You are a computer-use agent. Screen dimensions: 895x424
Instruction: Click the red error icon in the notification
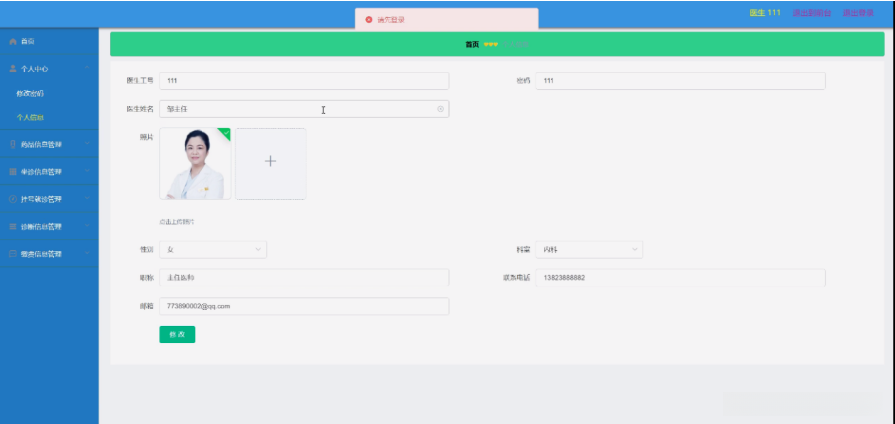pos(369,19)
